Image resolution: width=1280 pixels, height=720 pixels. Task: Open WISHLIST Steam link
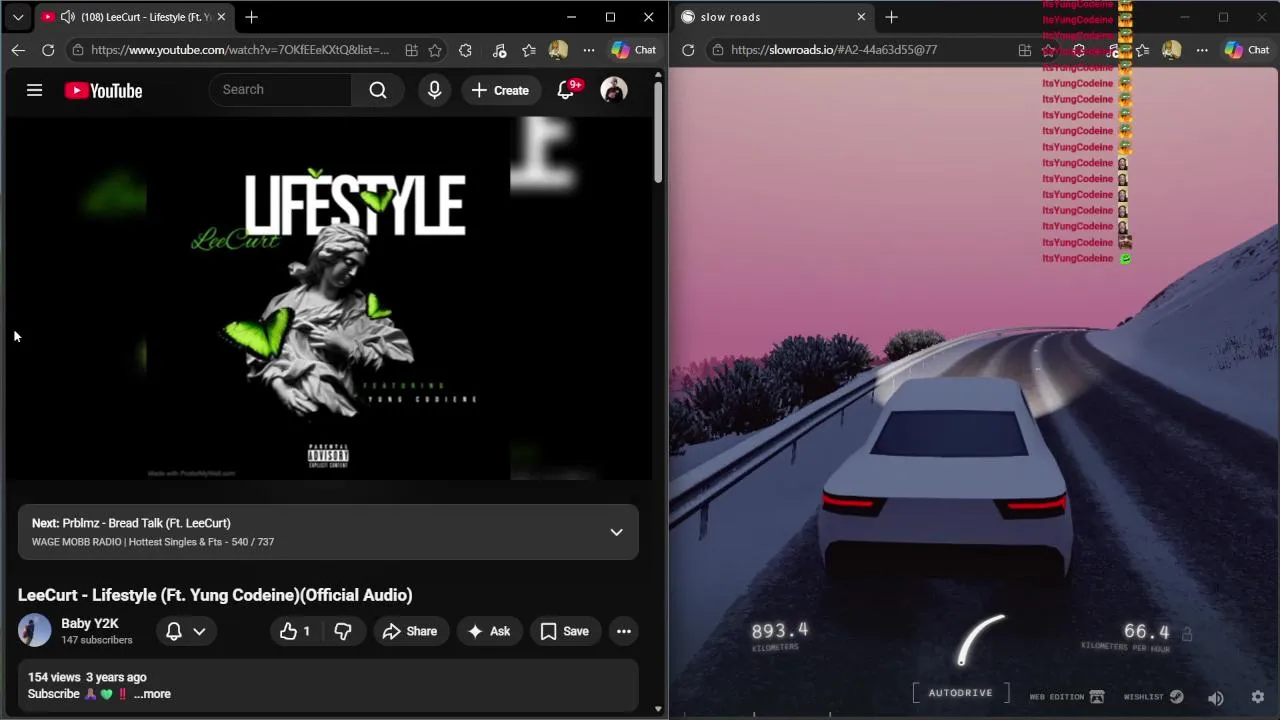pos(1153,697)
